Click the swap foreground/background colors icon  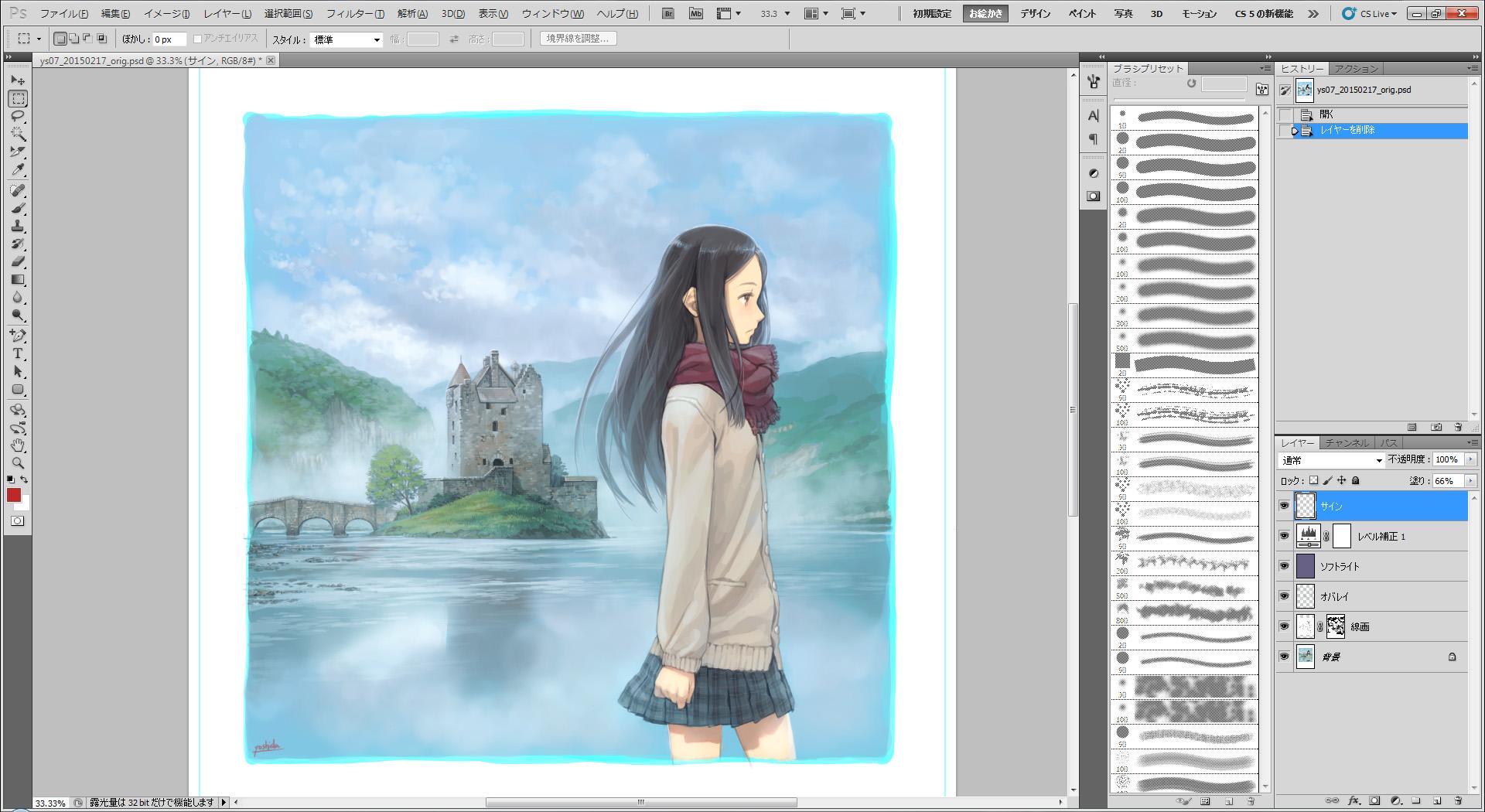24,480
